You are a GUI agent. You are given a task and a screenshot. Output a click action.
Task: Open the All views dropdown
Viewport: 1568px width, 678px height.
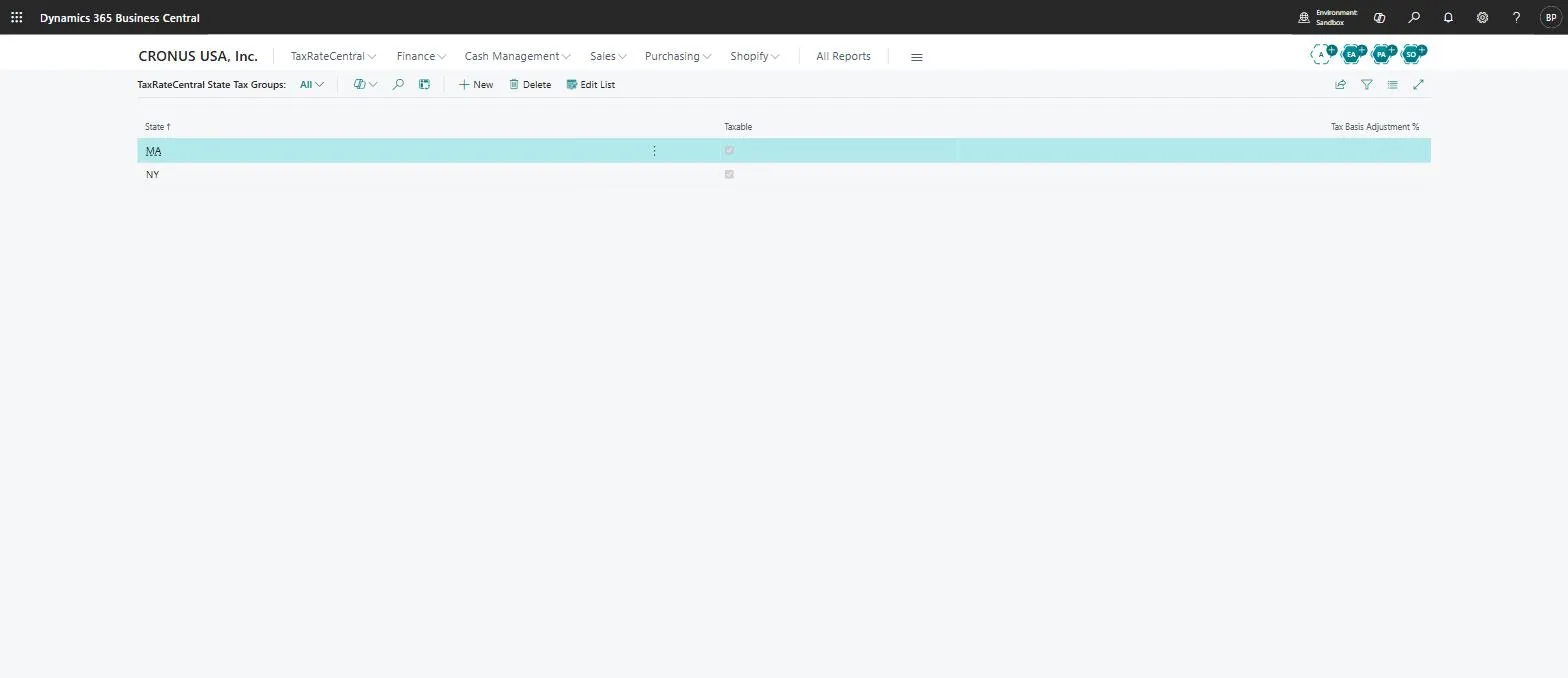coord(311,85)
